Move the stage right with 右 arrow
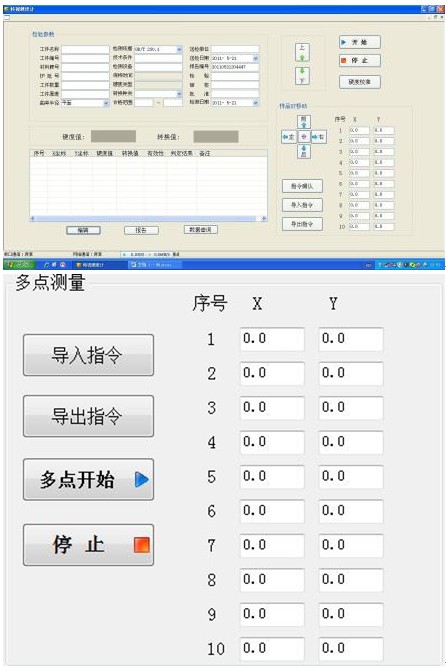The image size is (446, 671). point(318,137)
